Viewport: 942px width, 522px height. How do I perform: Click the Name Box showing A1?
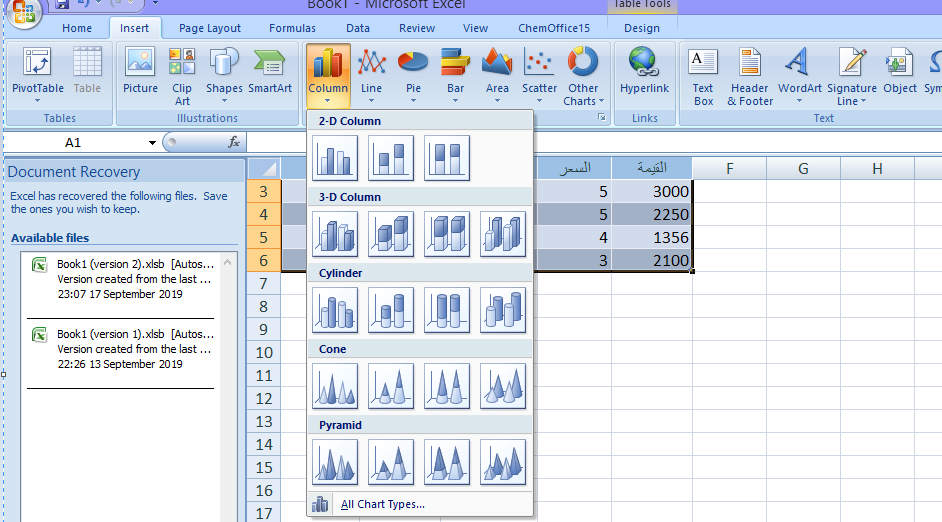(74, 142)
